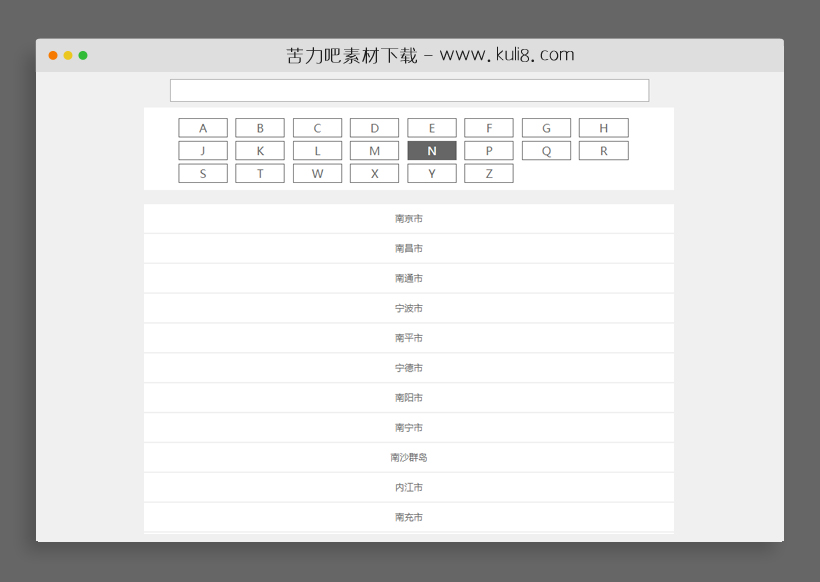Image resolution: width=820 pixels, height=582 pixels.
Task: Select the city 南京市
Action: 409,218
